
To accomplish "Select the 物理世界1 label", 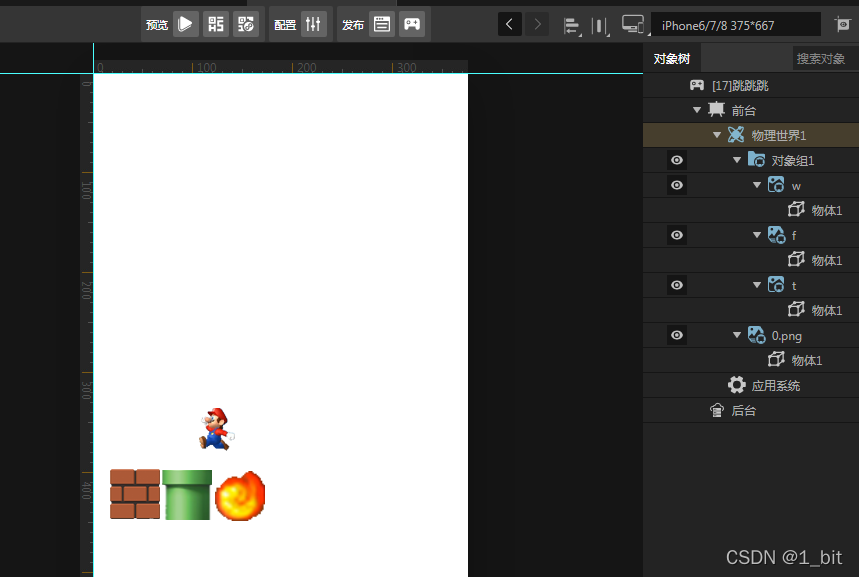I will click(x=778, y=135).
